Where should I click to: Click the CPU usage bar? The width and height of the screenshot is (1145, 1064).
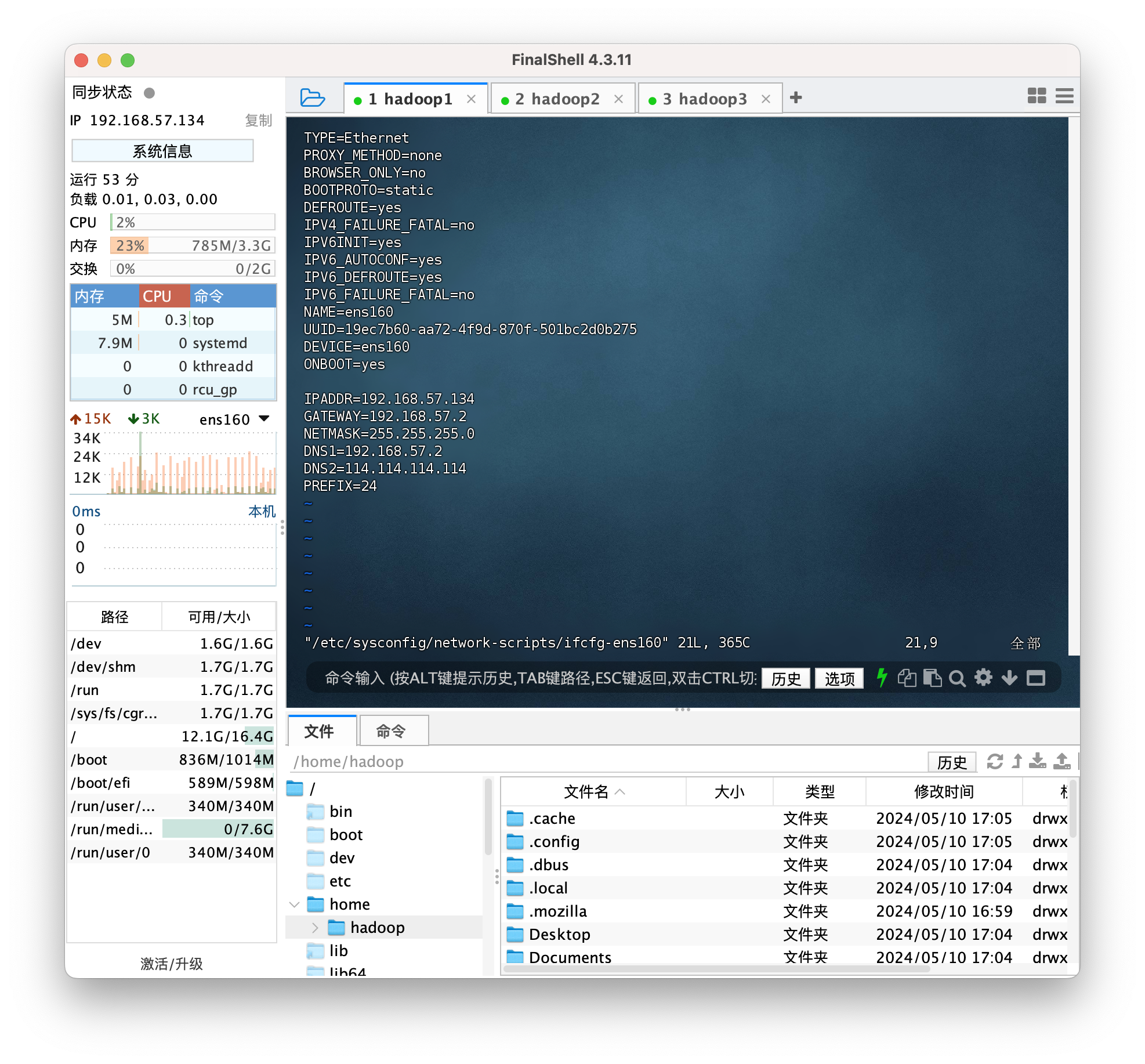(193, 222)
